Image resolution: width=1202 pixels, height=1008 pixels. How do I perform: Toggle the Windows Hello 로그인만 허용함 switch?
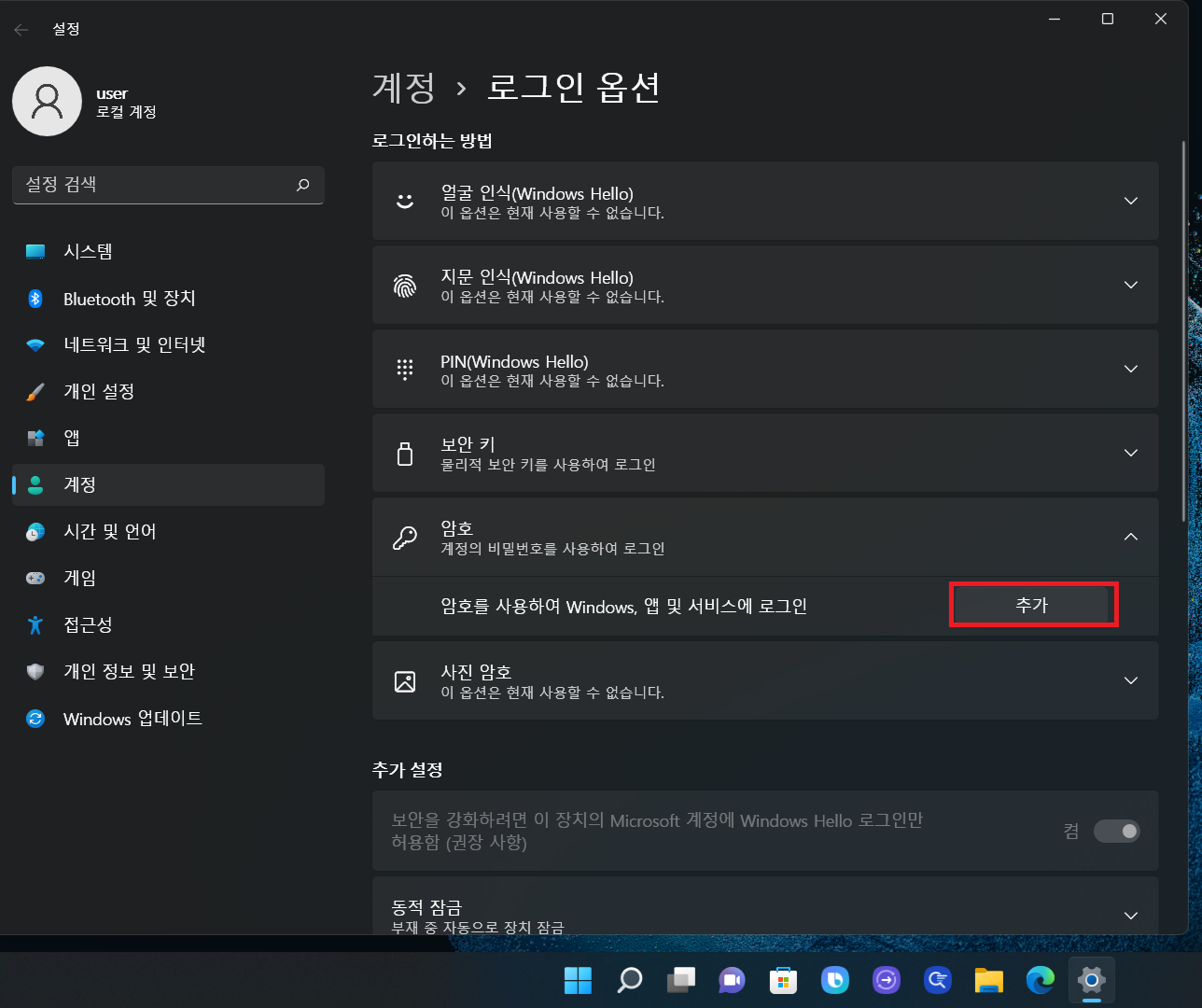tap(1117, 831)
